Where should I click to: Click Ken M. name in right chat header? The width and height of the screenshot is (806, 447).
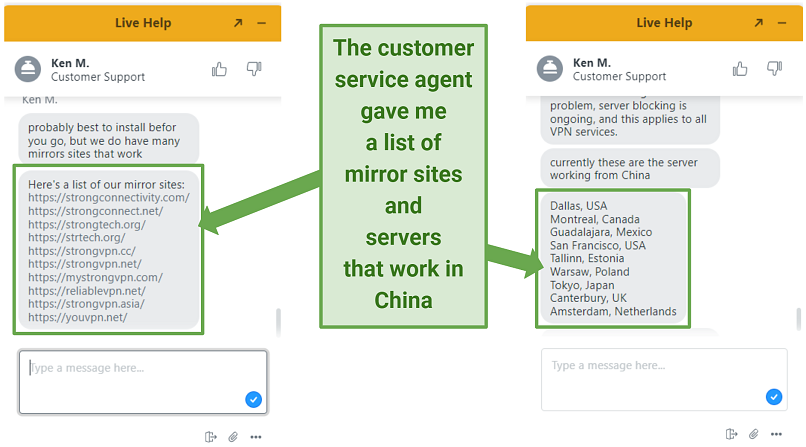(592, 63)
